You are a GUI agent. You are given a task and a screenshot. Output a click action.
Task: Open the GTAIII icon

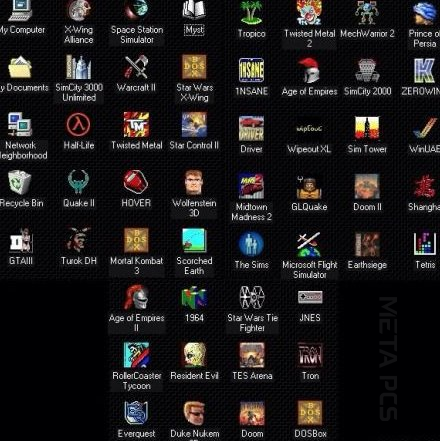21,240
